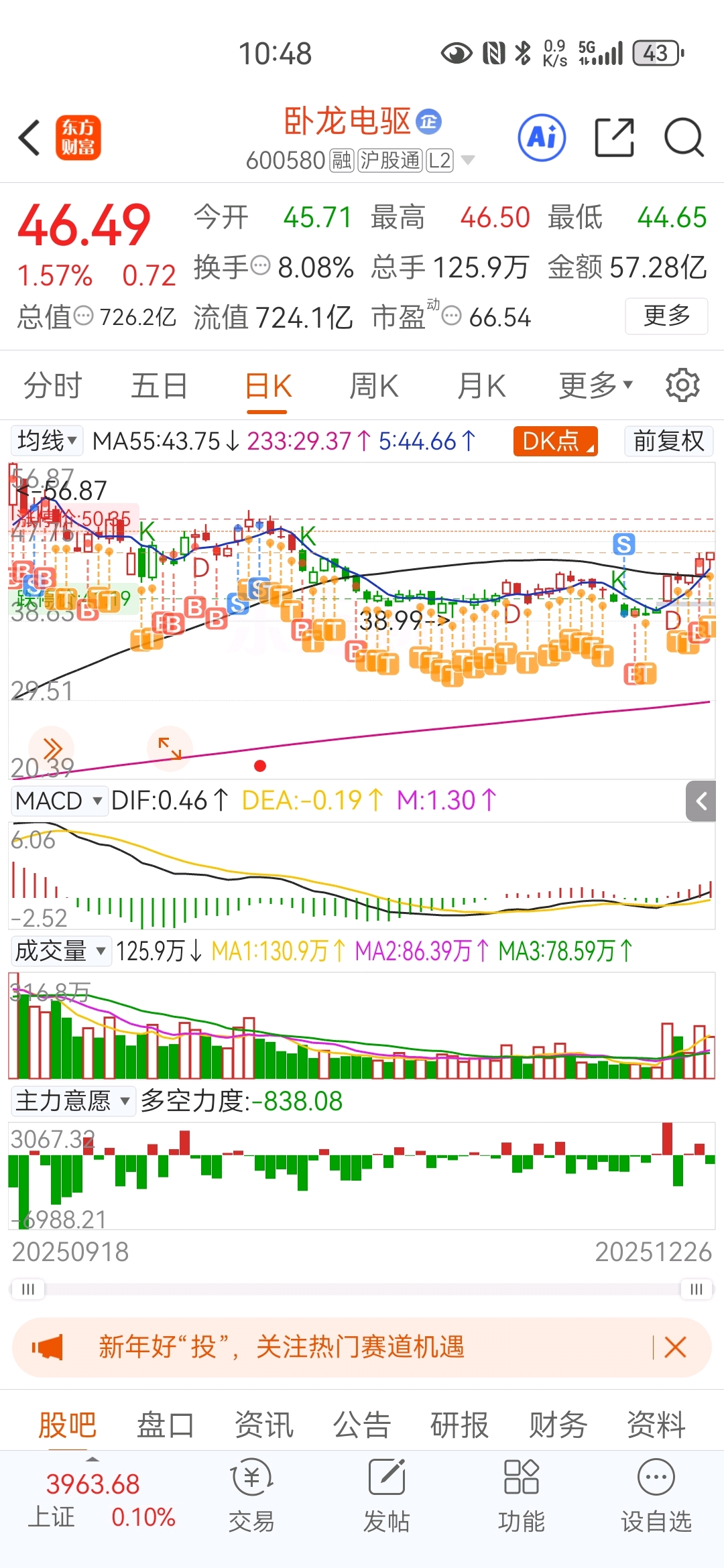Tap the left handle of date range slider
Screen dimensions: 724x1568
28,1289
